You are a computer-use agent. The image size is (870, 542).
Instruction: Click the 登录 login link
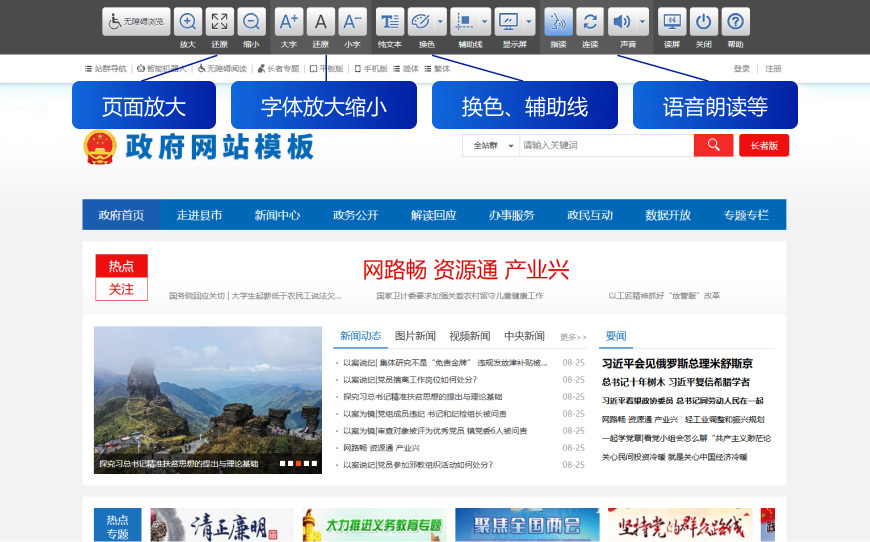click(x=741, y=69)
